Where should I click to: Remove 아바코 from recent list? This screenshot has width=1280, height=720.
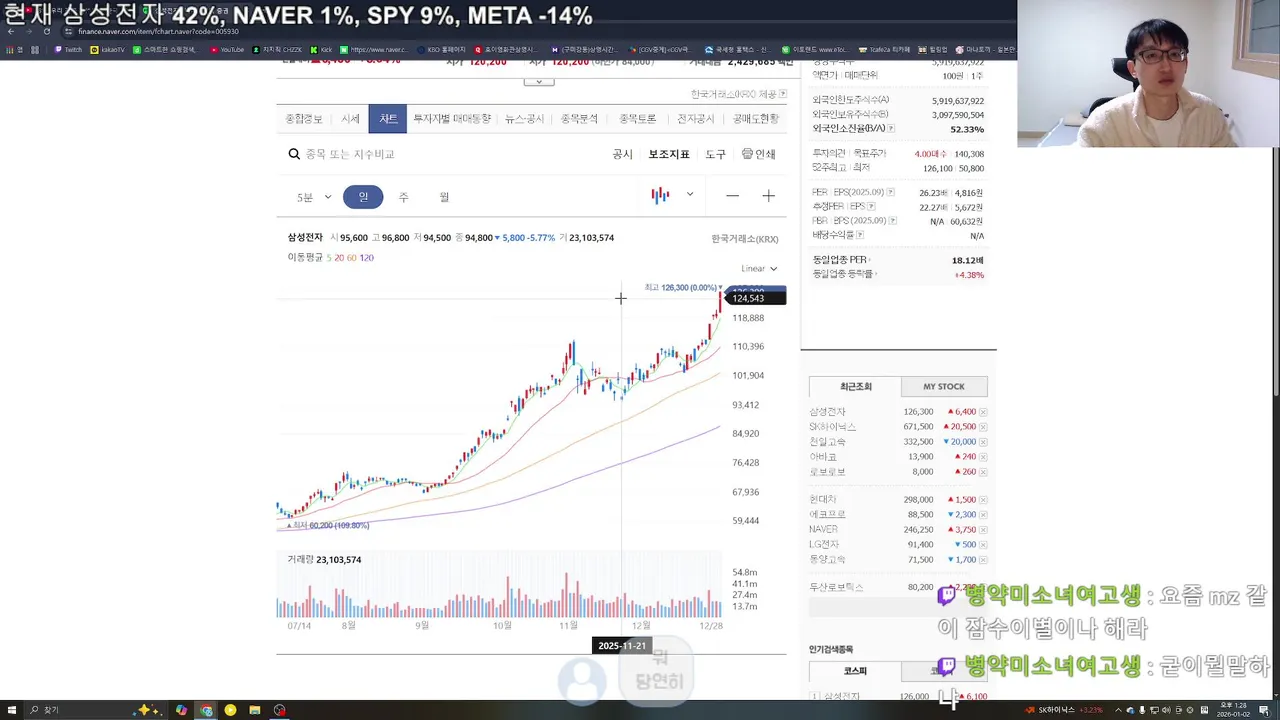tap(983, 457)
